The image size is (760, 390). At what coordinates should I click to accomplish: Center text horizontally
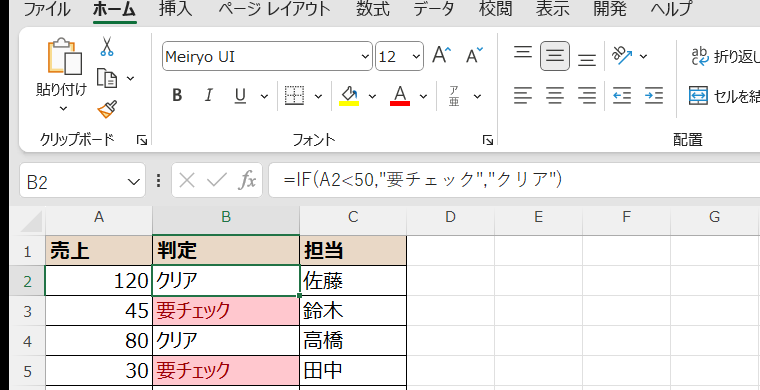tap(555, 95)
